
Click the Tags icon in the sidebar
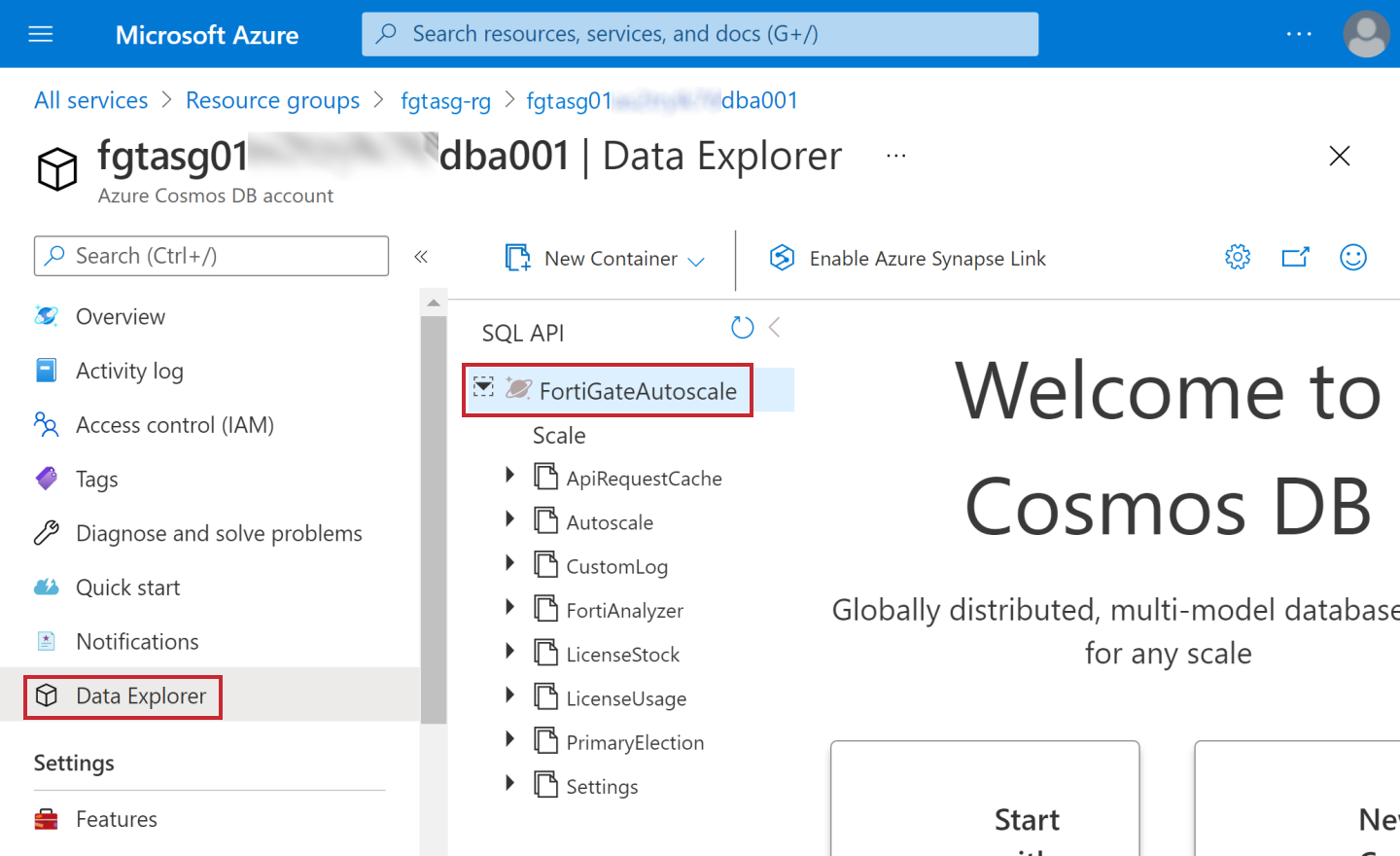click(x=46, y=479)
